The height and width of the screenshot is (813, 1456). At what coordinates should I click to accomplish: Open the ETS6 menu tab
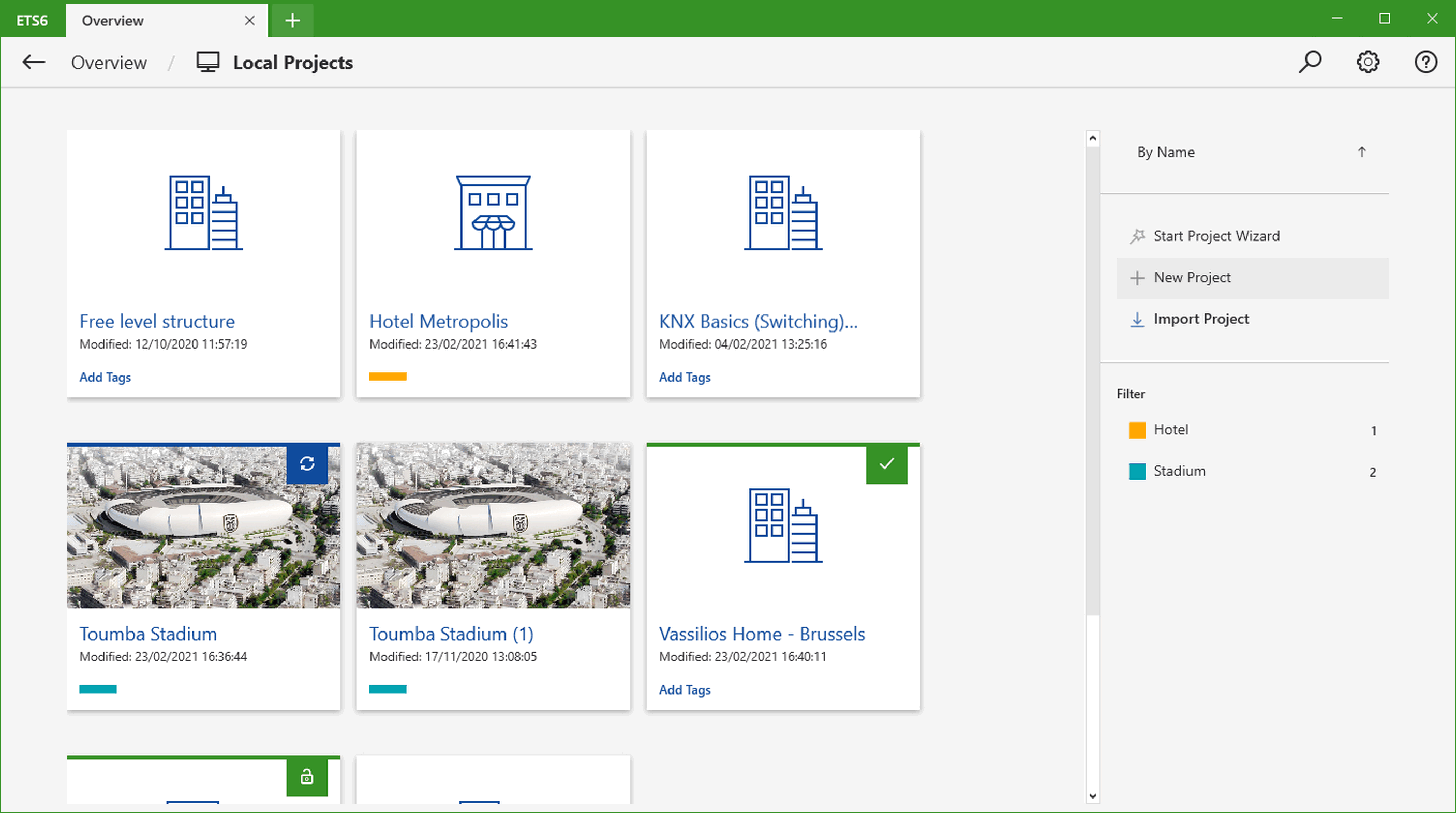(32, 21)
